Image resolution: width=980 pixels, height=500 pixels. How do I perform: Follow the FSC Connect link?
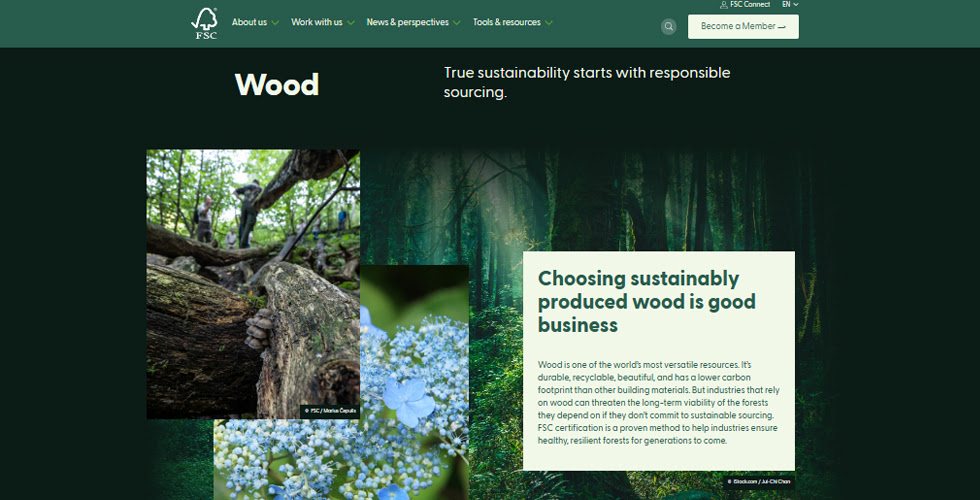coord(749,4)
